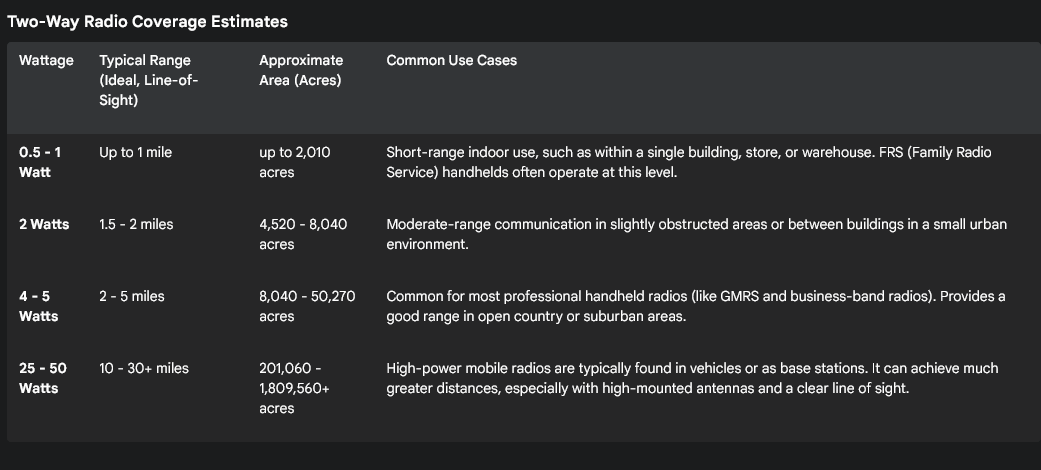The image size is (1041, 470).
Task: Select the "10 - 30+ miles" cell
Action: point(144,369)
